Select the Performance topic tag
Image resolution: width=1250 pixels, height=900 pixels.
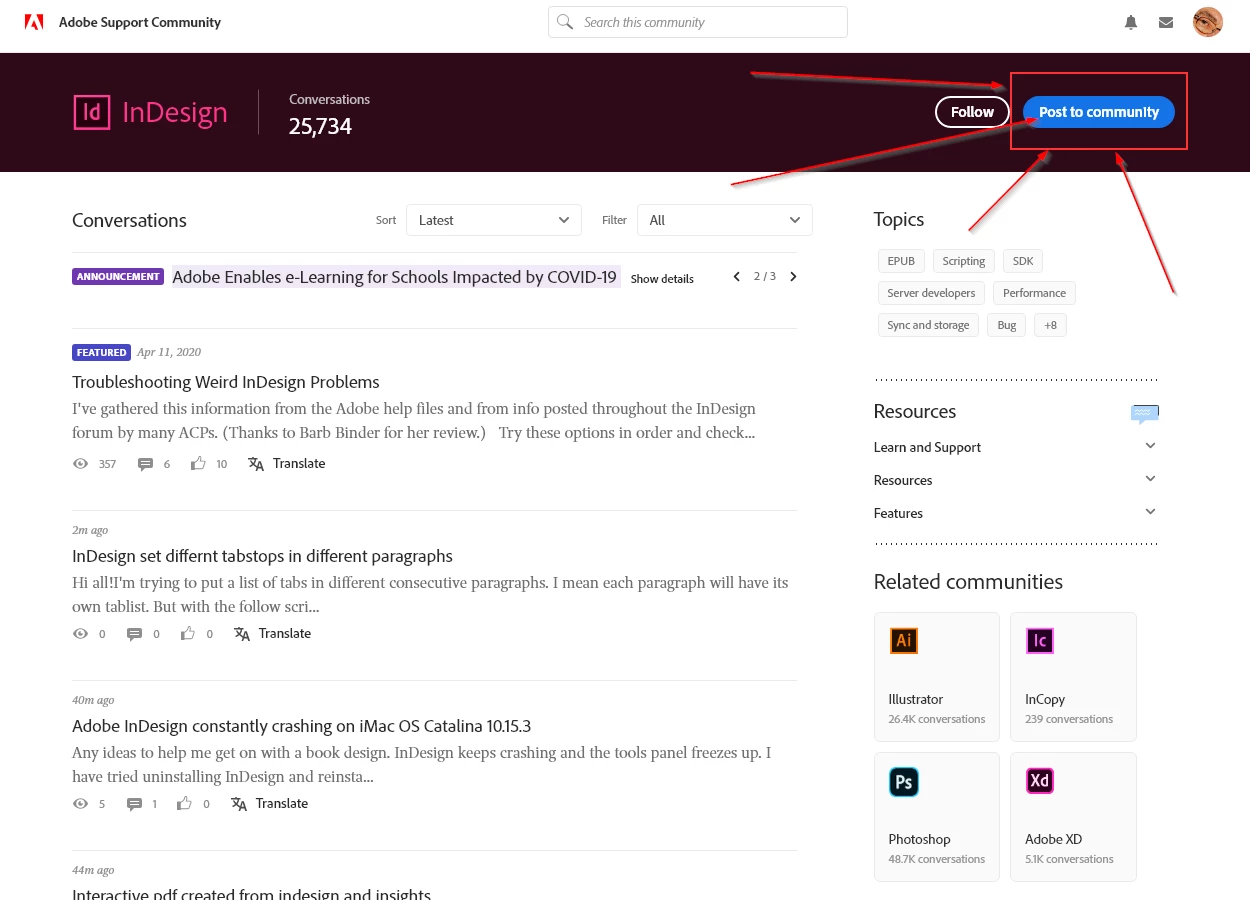1034,293
